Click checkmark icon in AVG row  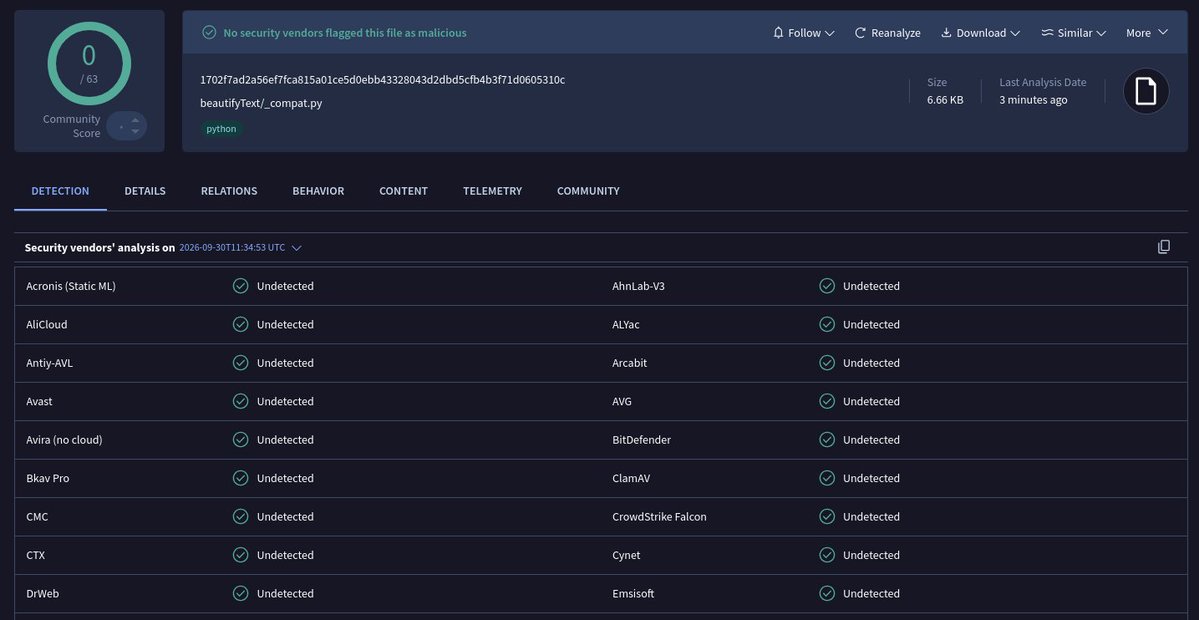827,401
